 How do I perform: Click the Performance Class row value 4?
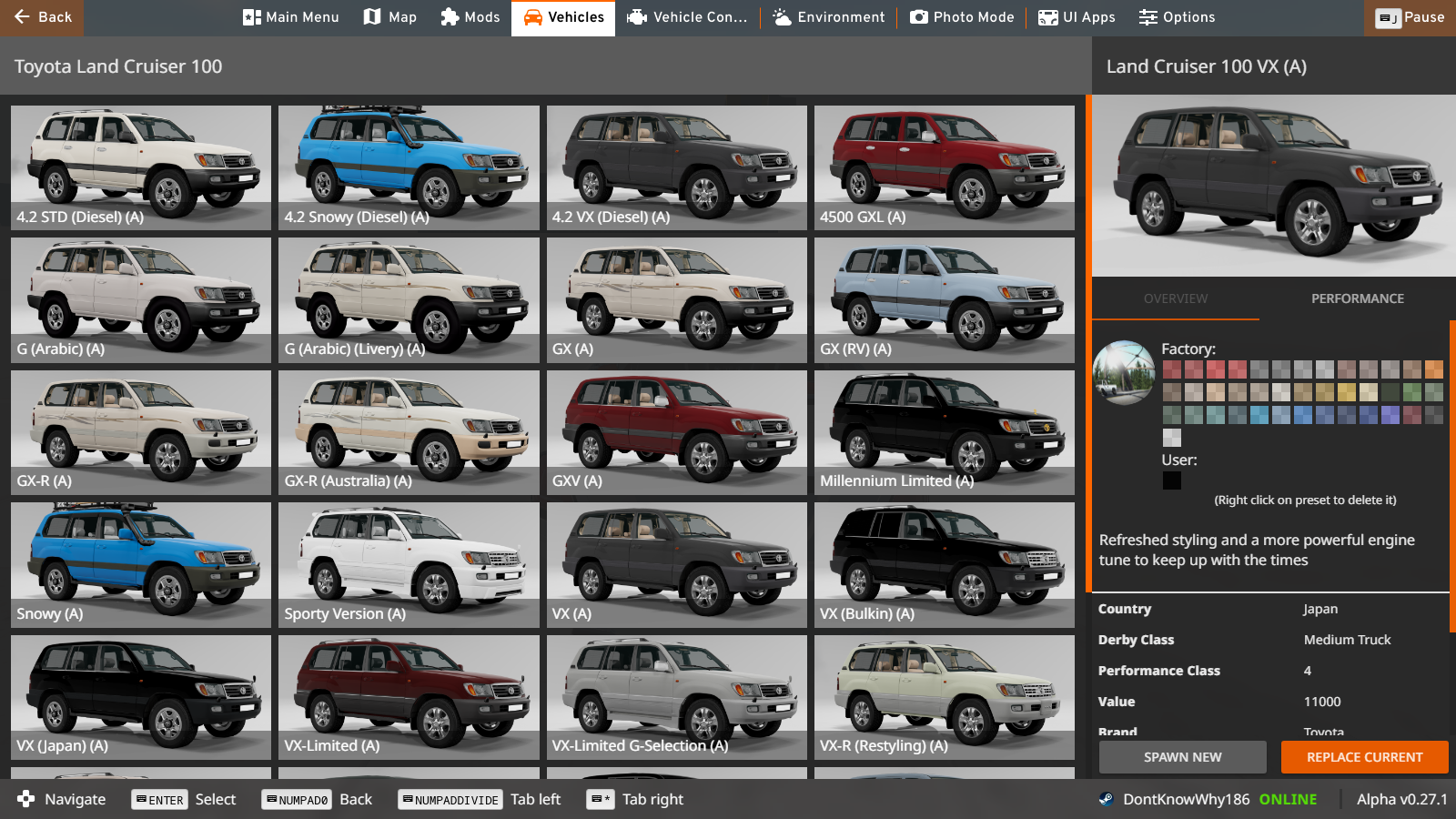pyautogui.click(x=1308, y=671)
